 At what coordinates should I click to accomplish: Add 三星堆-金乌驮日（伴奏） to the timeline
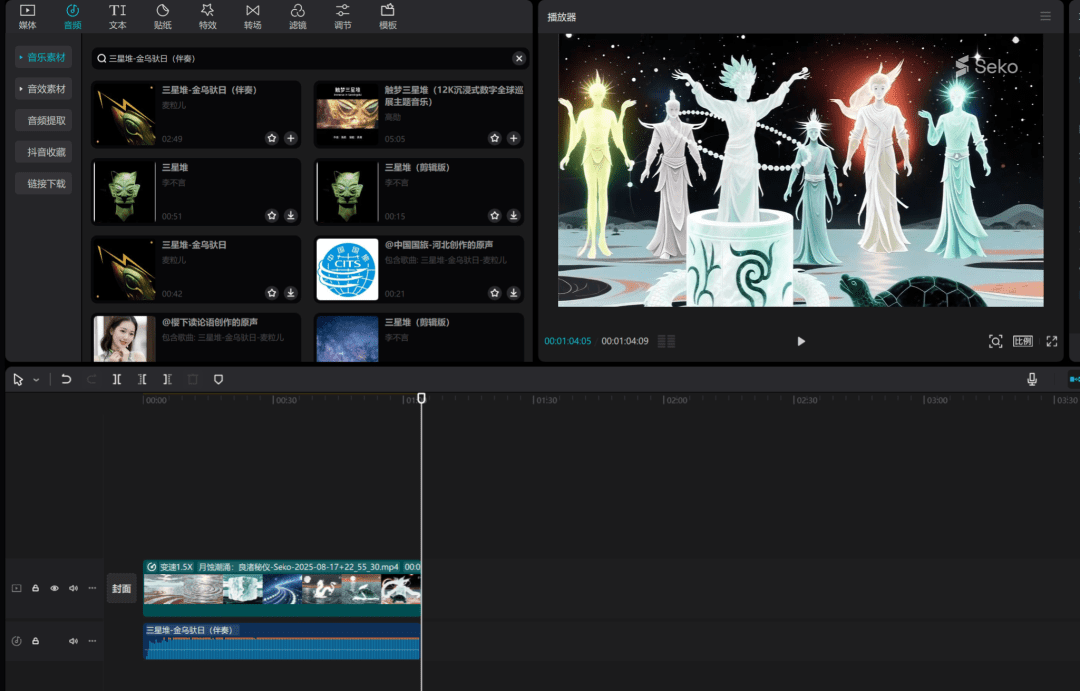pos(291,138)
